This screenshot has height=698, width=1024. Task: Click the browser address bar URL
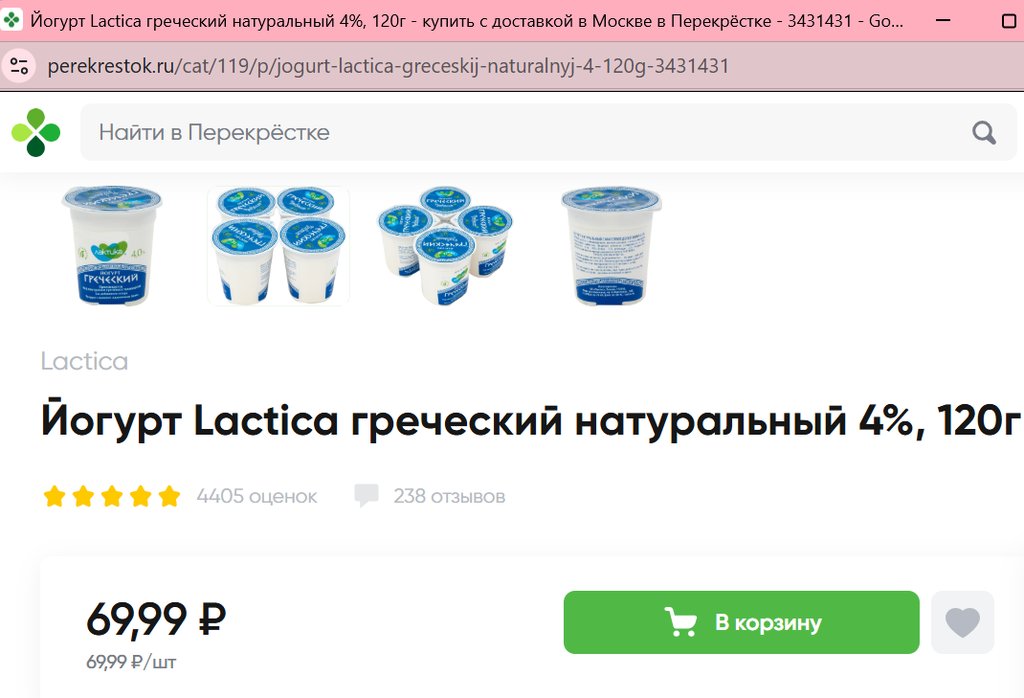click(x=388, y=66)
